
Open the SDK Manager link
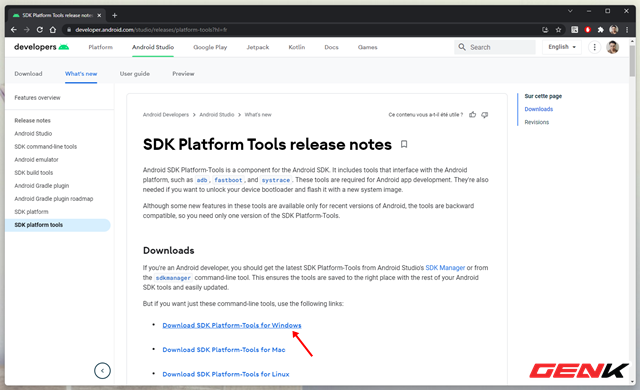445,268
